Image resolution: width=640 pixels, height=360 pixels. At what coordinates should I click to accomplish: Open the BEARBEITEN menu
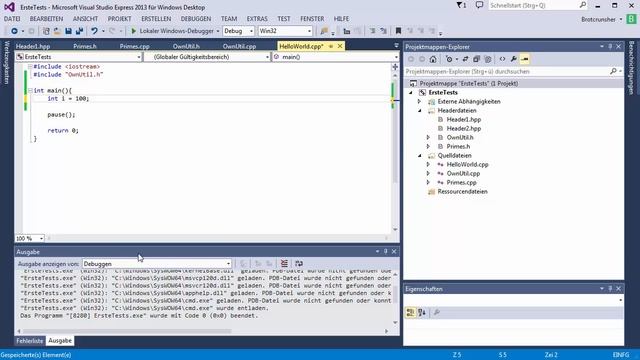point(47,19)
